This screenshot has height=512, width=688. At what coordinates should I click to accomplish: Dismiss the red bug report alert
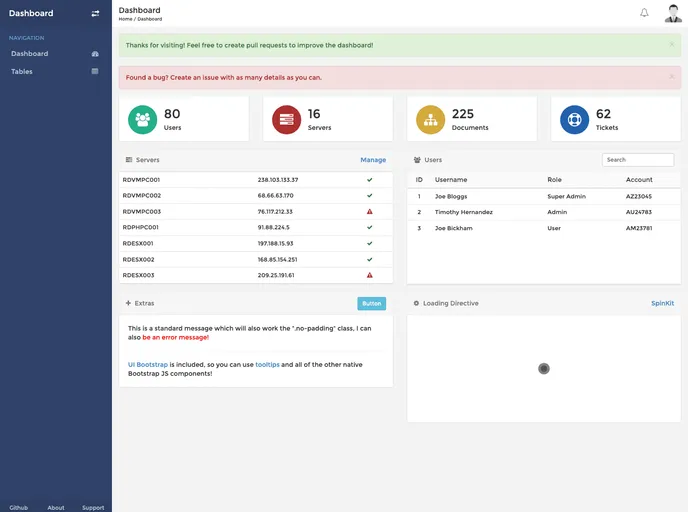tap(672, 77)
